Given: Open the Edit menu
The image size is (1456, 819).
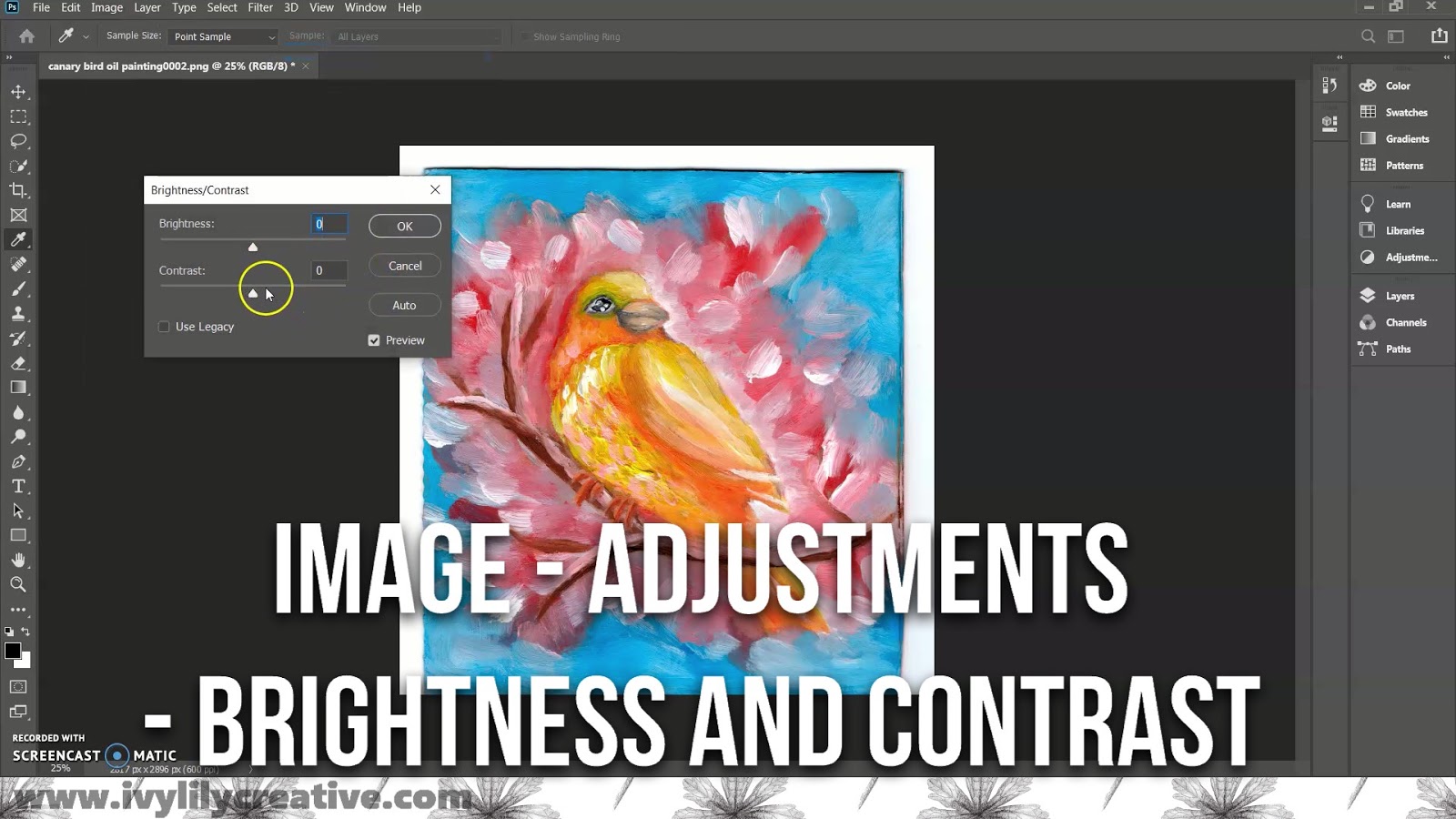Looking at the screenshot, I should tap(71, 7).
